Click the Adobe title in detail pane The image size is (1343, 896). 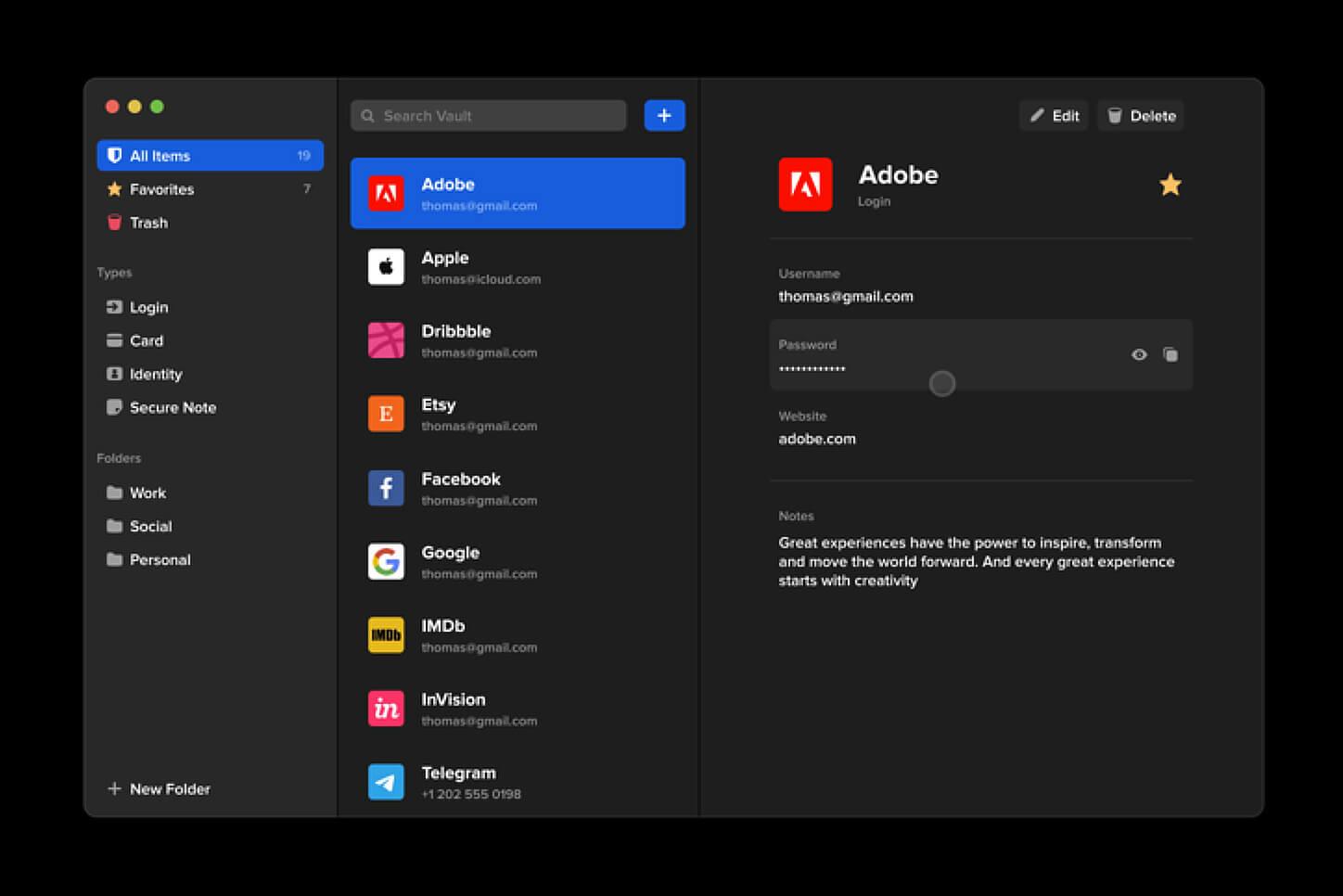click(x=898, y=174)
